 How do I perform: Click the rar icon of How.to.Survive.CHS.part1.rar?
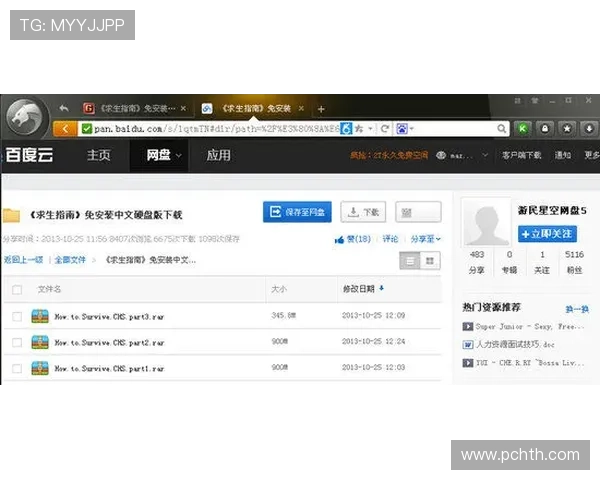click(x=40, y=368)
